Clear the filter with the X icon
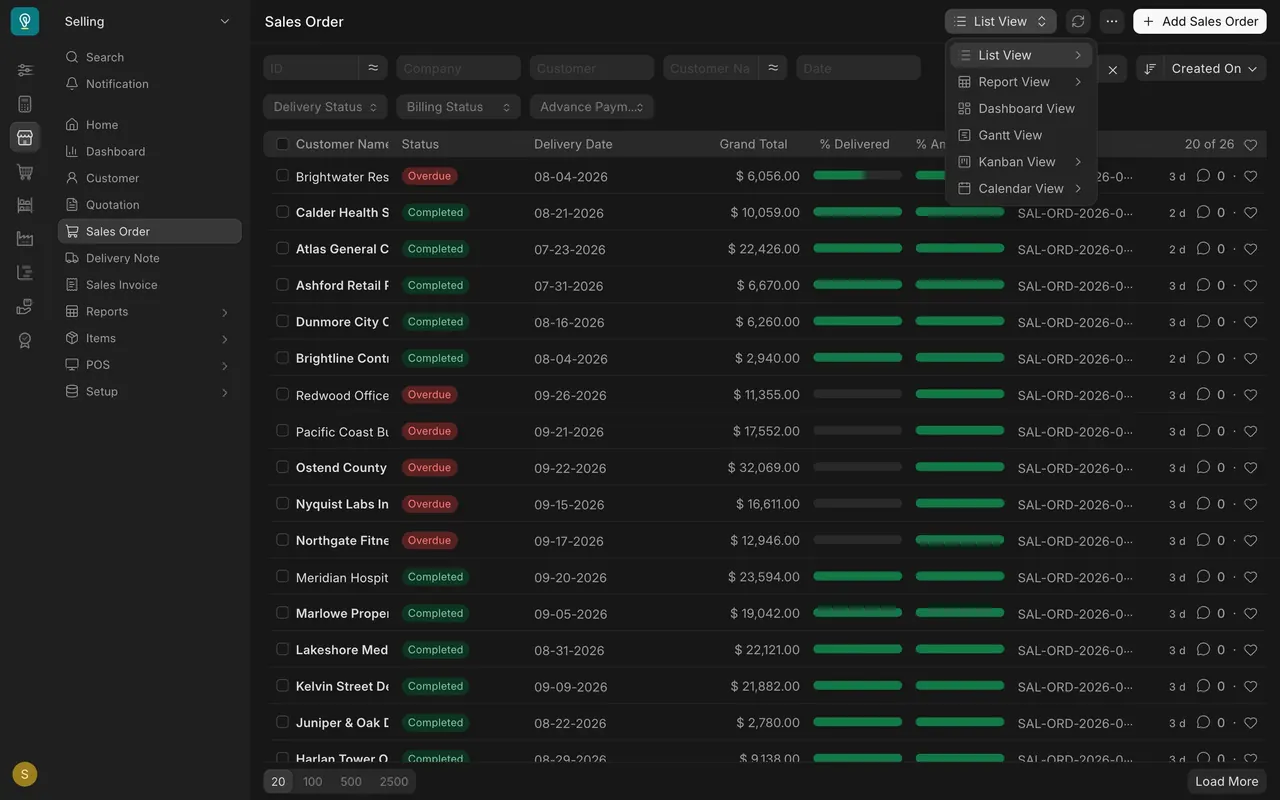The height and width of the screenshot is (800, 1280). [1113, 69]
